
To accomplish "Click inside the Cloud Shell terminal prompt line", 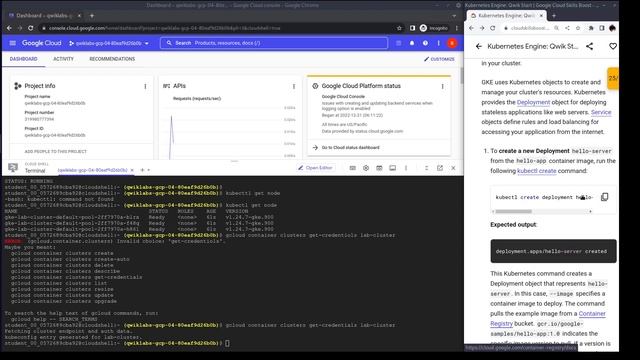I will (x=227, y=343).
